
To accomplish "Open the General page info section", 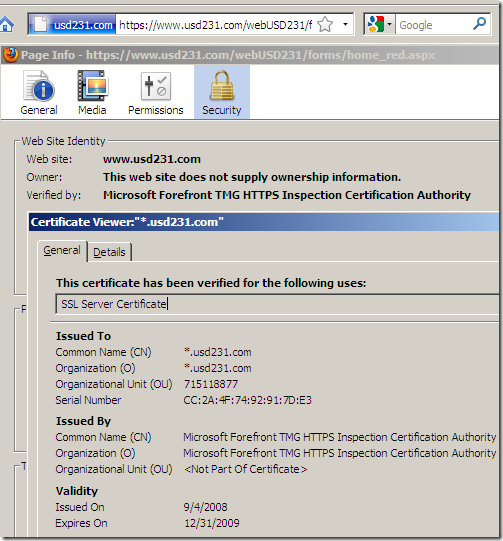I will [39, 92].
